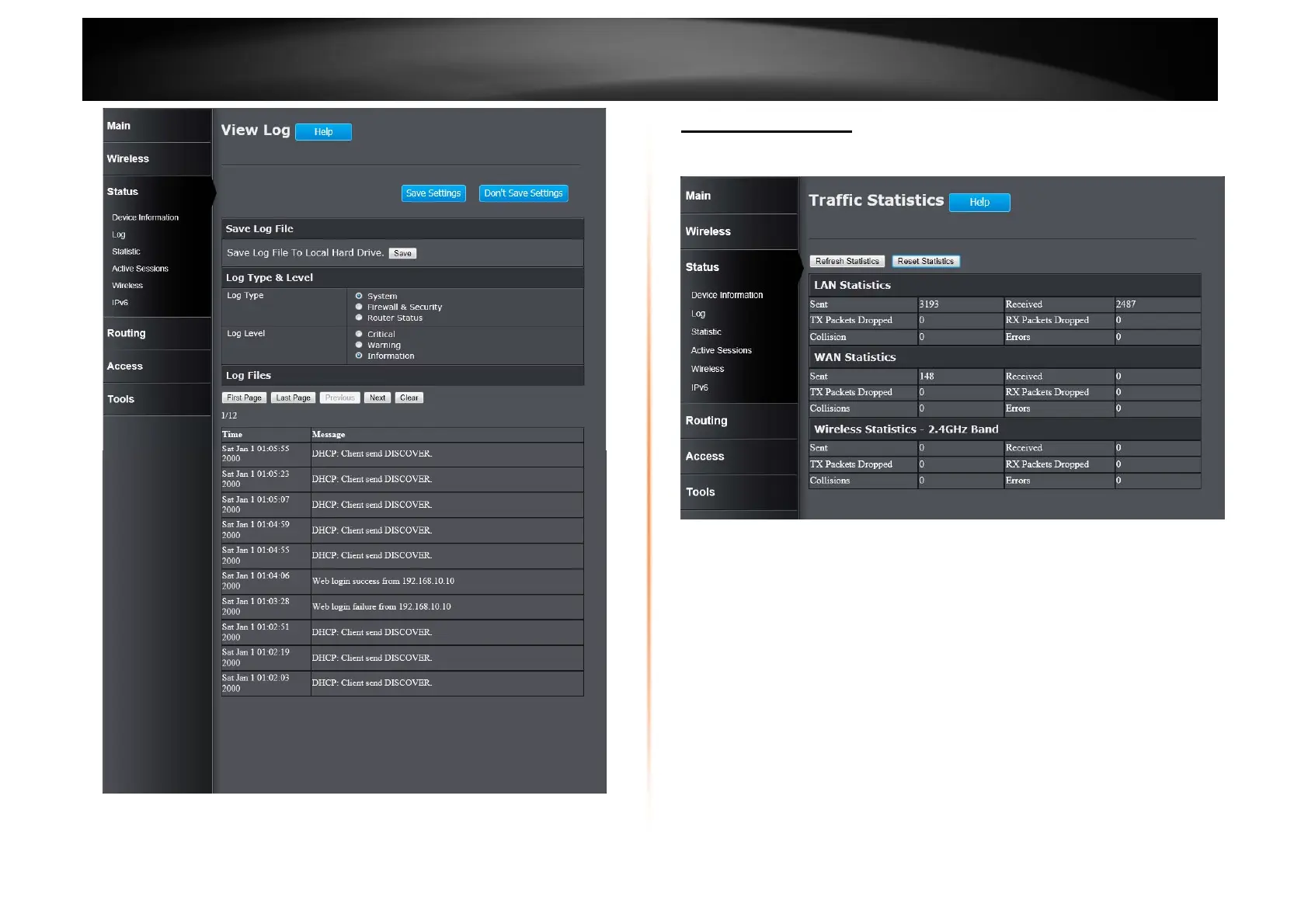Viewport: 1308px width, 924px height.
Task: Open Wireless status submenu in View Log sidebar
Action: pyautogui.click(x=127, y=286)
